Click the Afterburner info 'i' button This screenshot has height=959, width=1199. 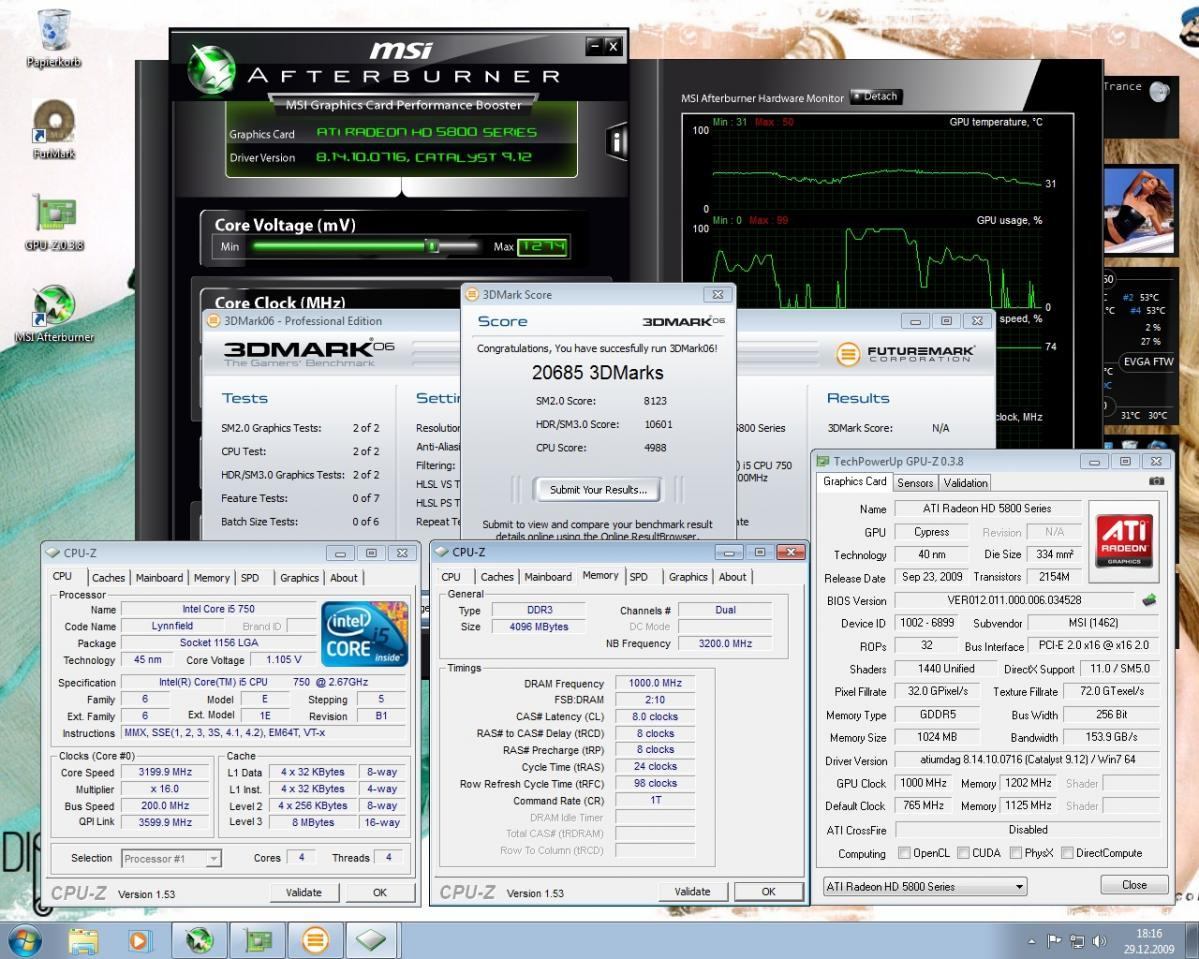tap(617, 141)
